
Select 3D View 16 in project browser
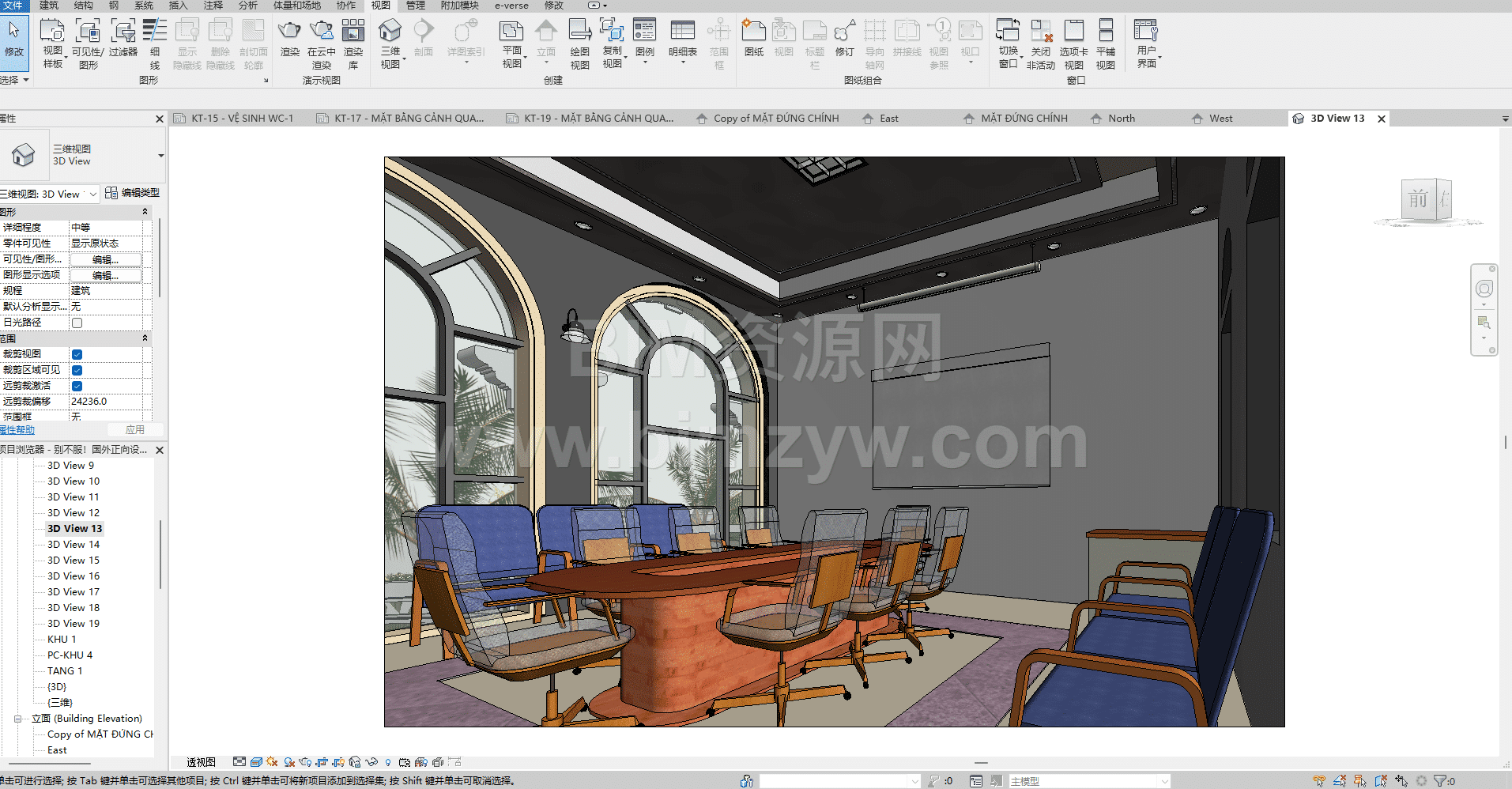[74, 576]
